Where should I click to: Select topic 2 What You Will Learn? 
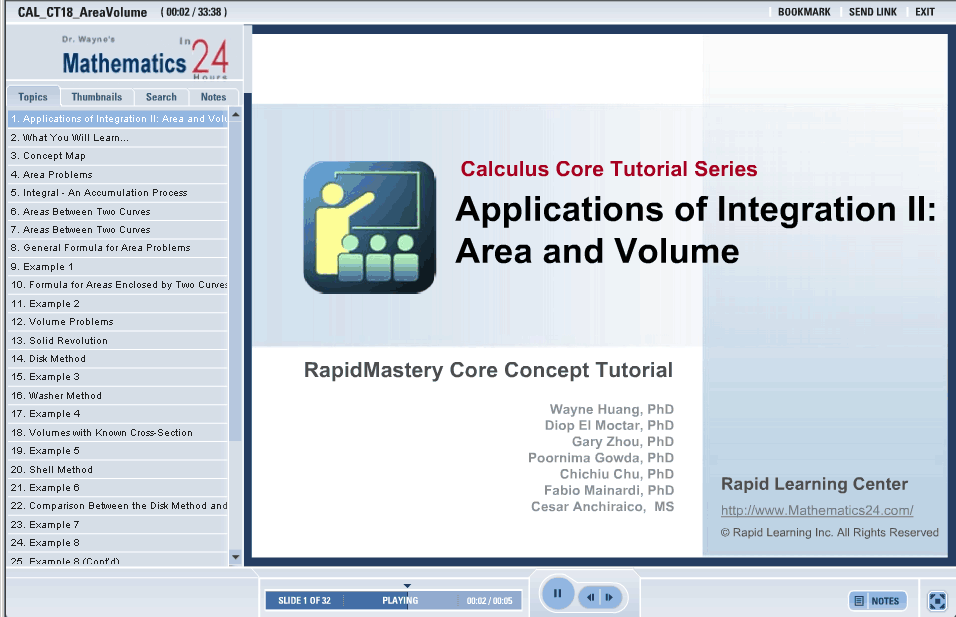click(x=118, y=138)
